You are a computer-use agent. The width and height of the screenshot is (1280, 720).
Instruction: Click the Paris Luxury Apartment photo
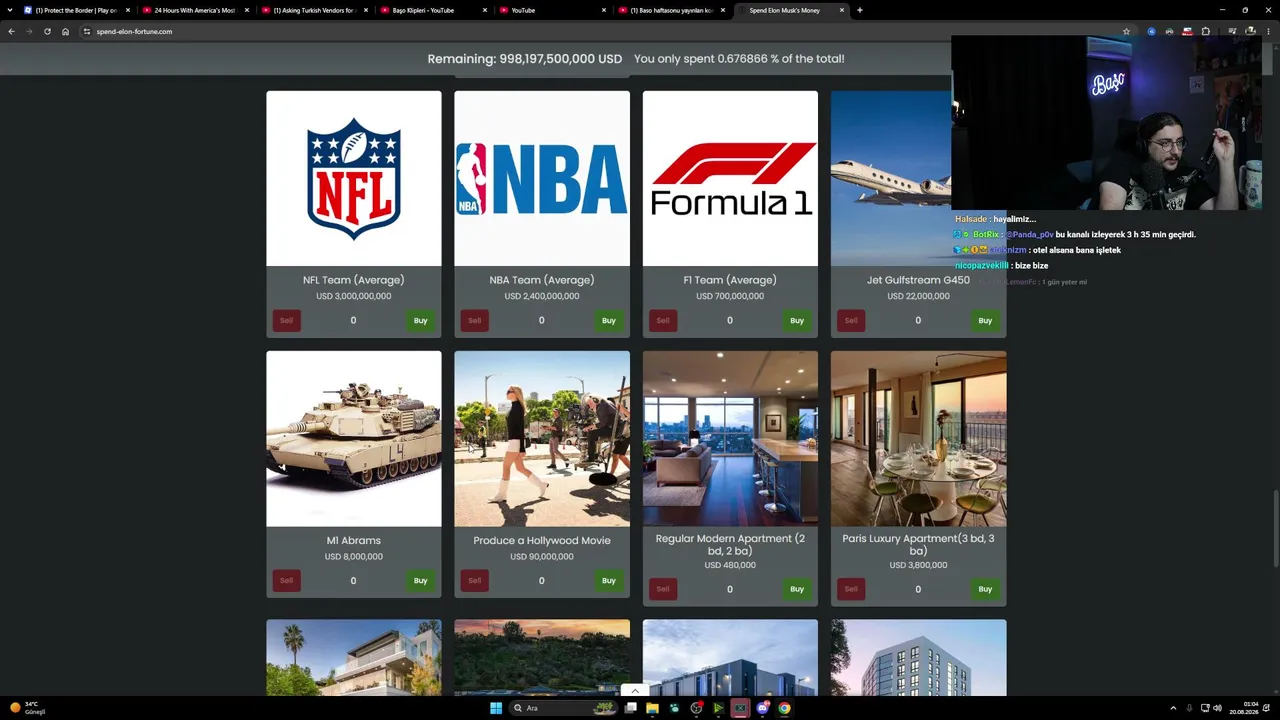pos(918,439)
